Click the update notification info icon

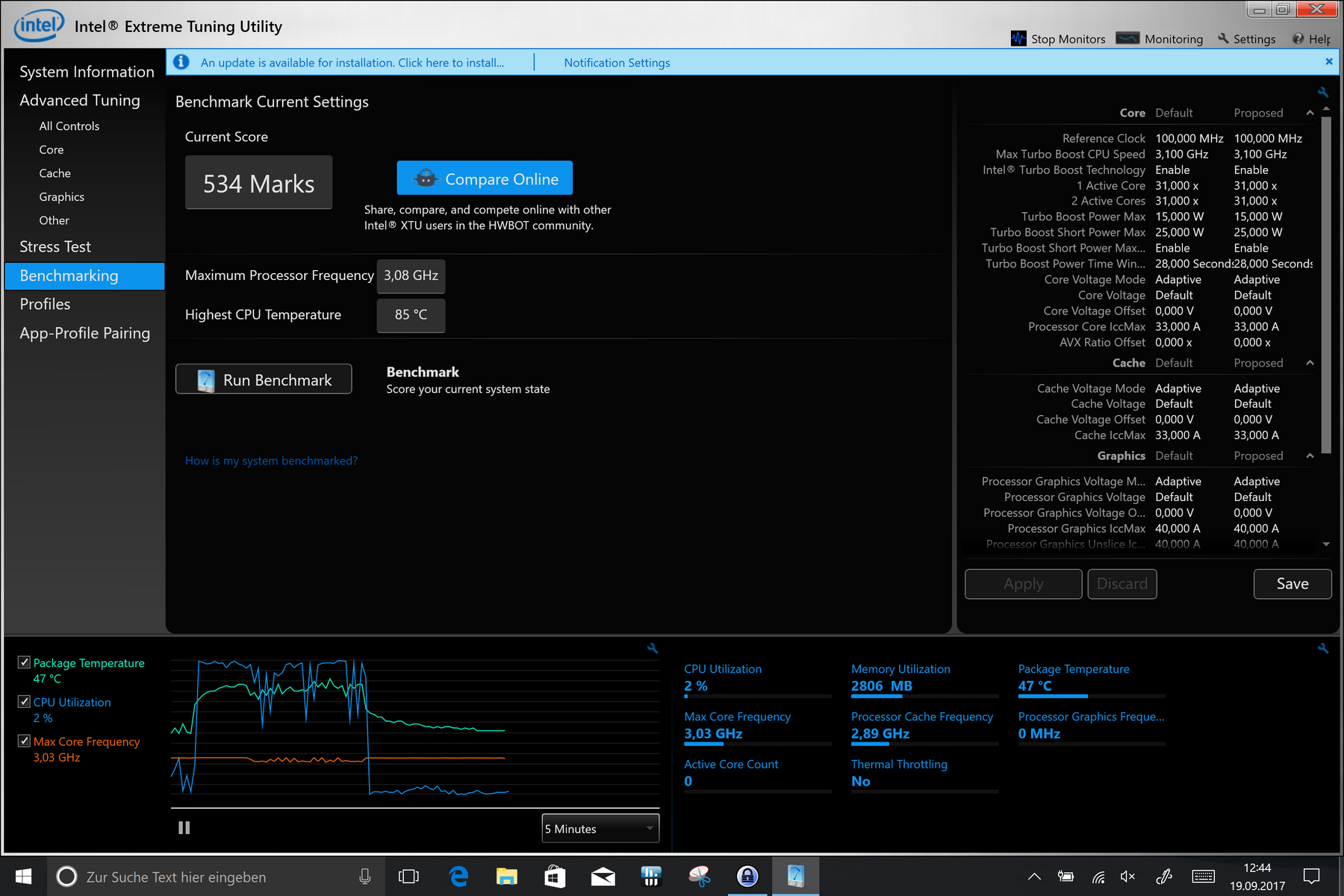pos(181,62)
